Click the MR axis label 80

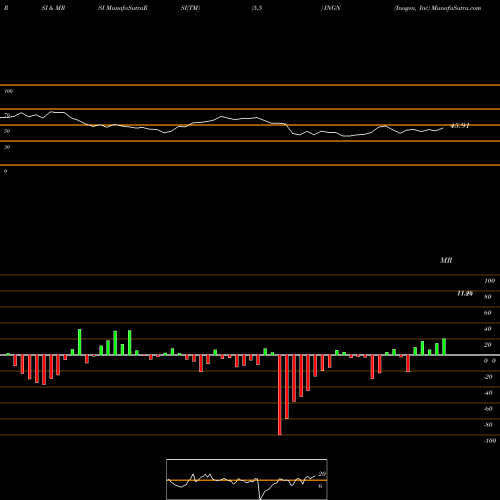[x=488, y=297]
